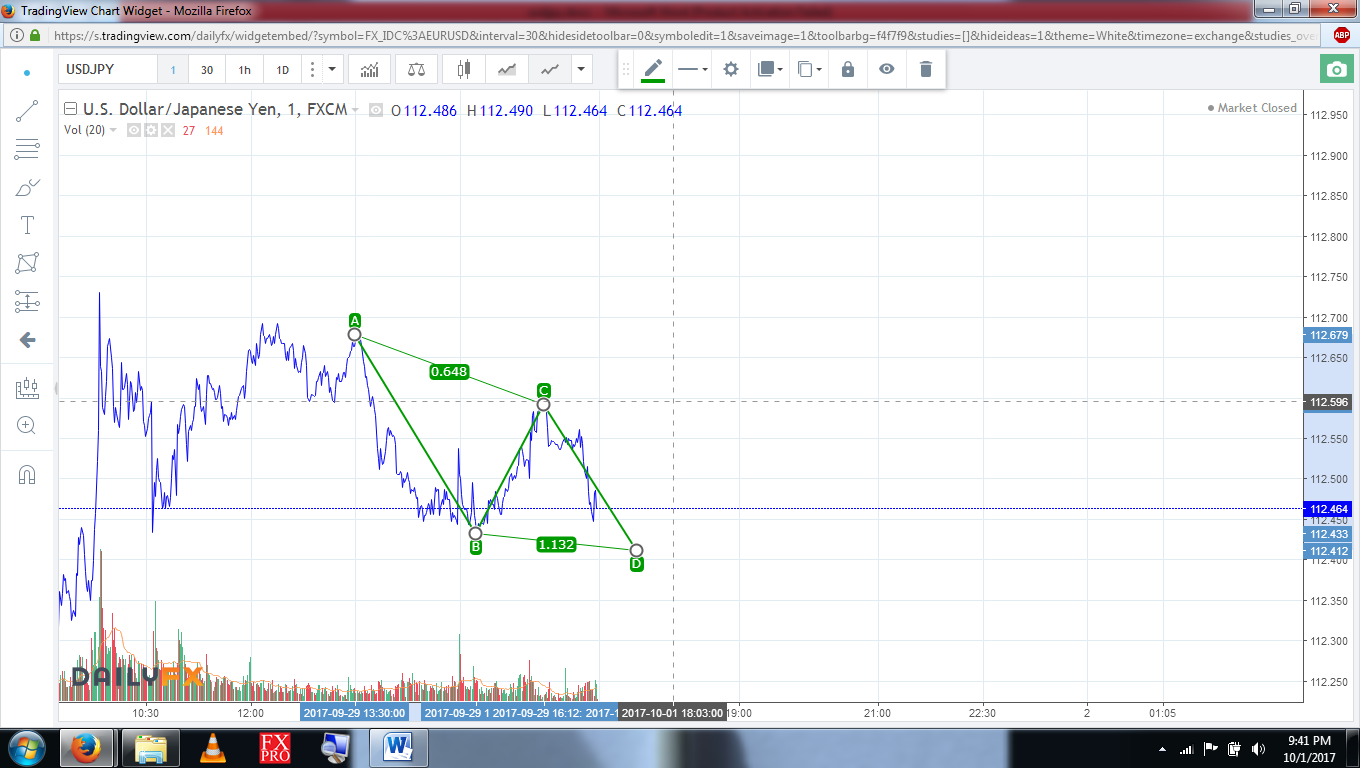This screenshot has height=768, width=1360.
Task: Toggle lock on the selected drawing
Action: click(x=848, y=69)
